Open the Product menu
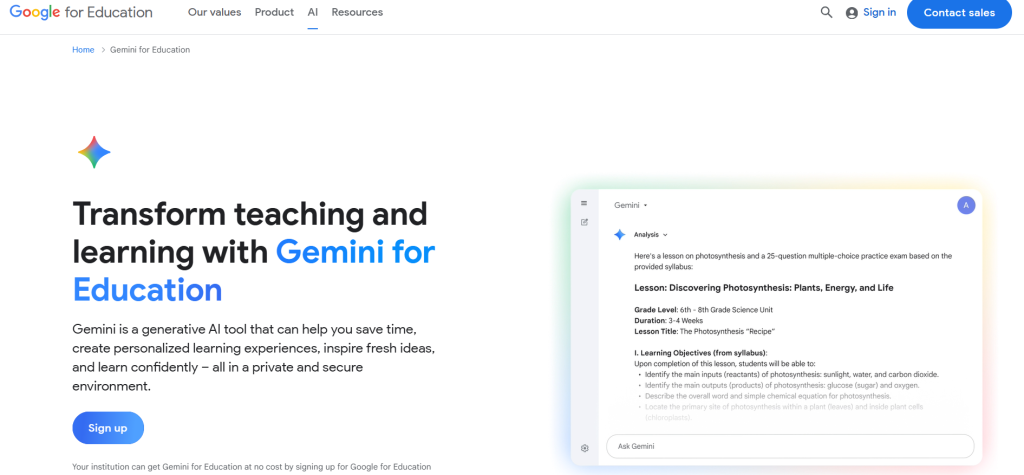Viewport: 1024px width, 475px height. point(274,13)
